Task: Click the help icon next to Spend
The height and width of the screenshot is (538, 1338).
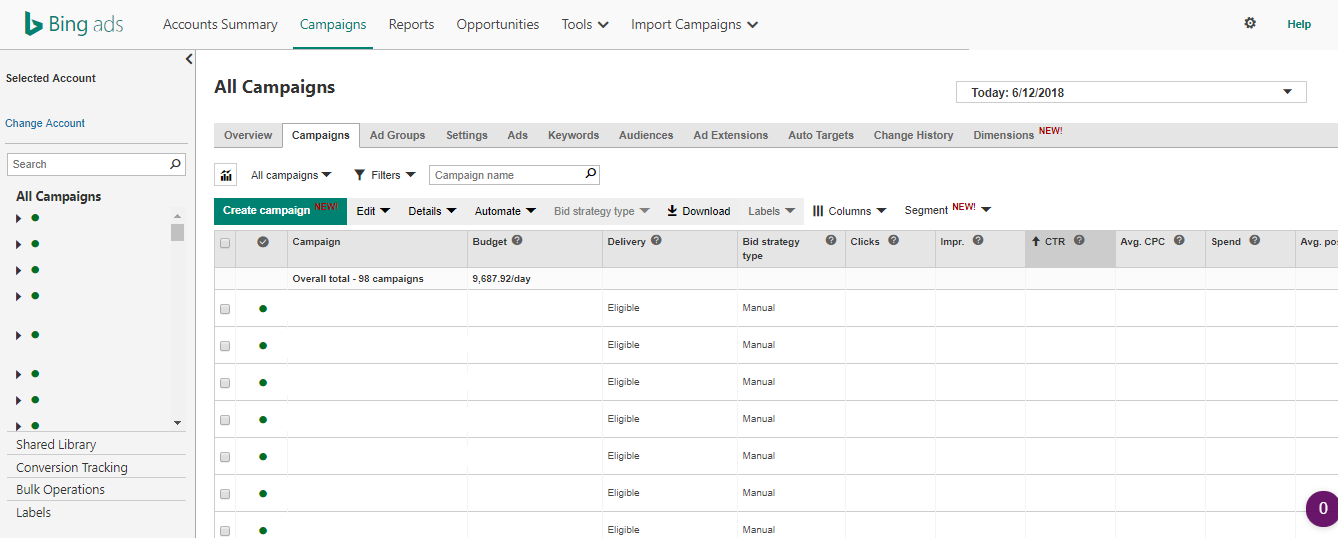Action: [1254, 240]
